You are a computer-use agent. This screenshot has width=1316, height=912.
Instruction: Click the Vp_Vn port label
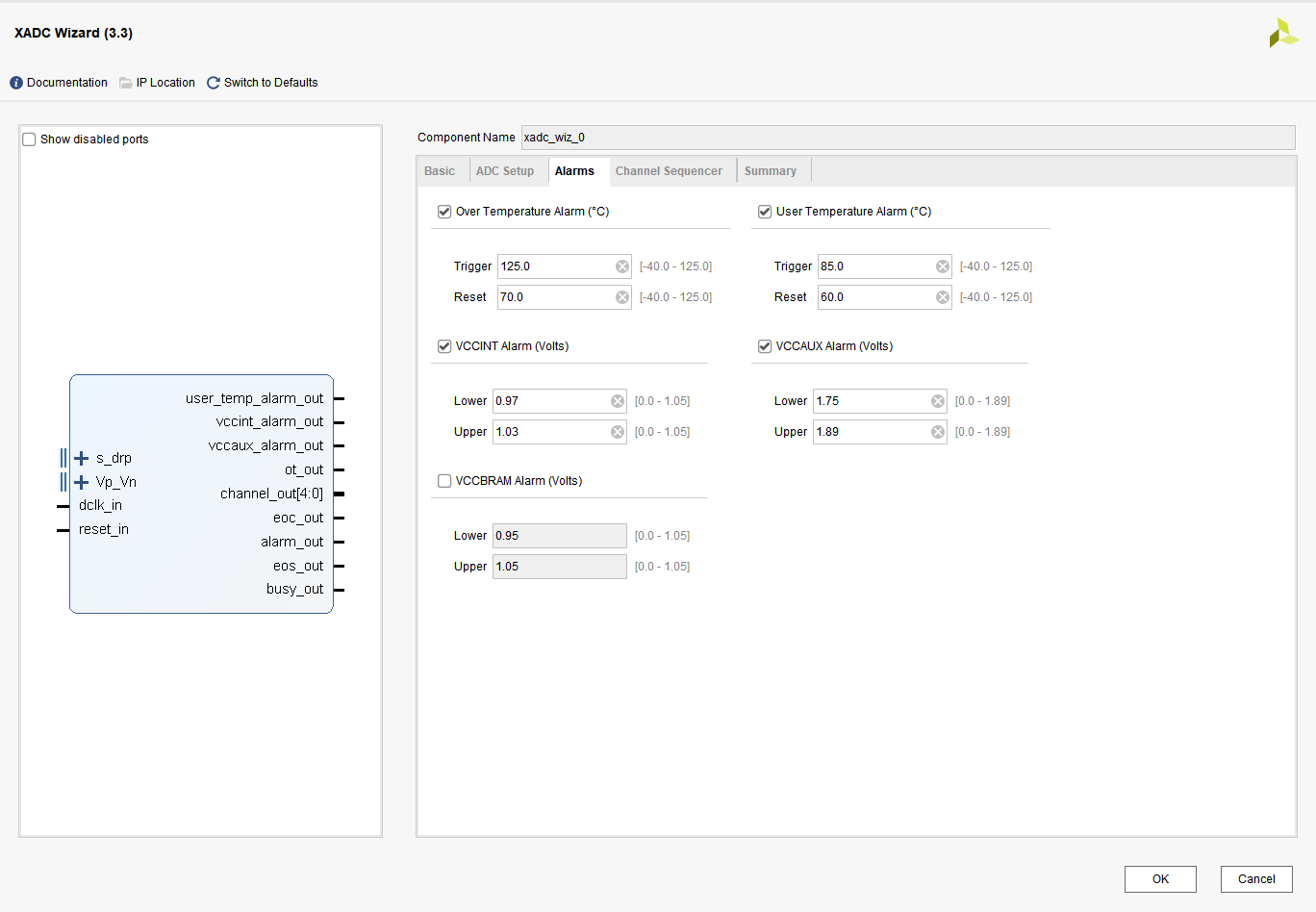(x=116, y=482)
